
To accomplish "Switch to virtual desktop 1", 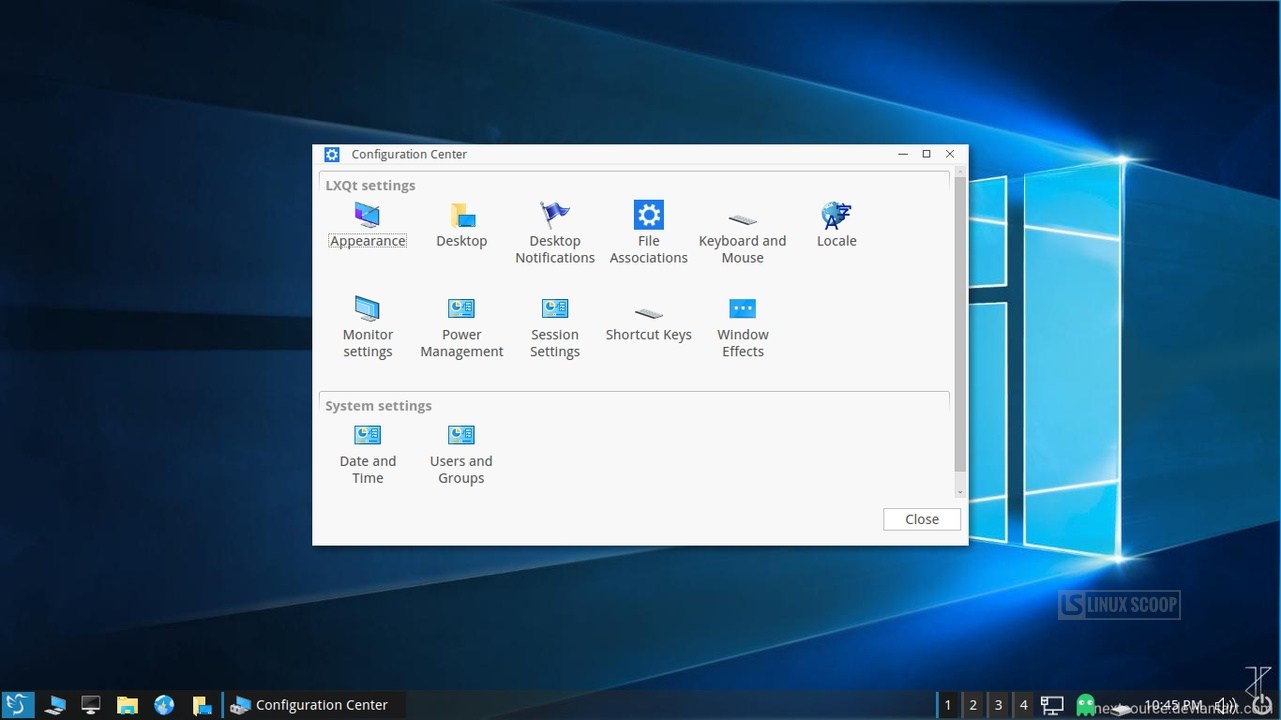I will point(948,705).
